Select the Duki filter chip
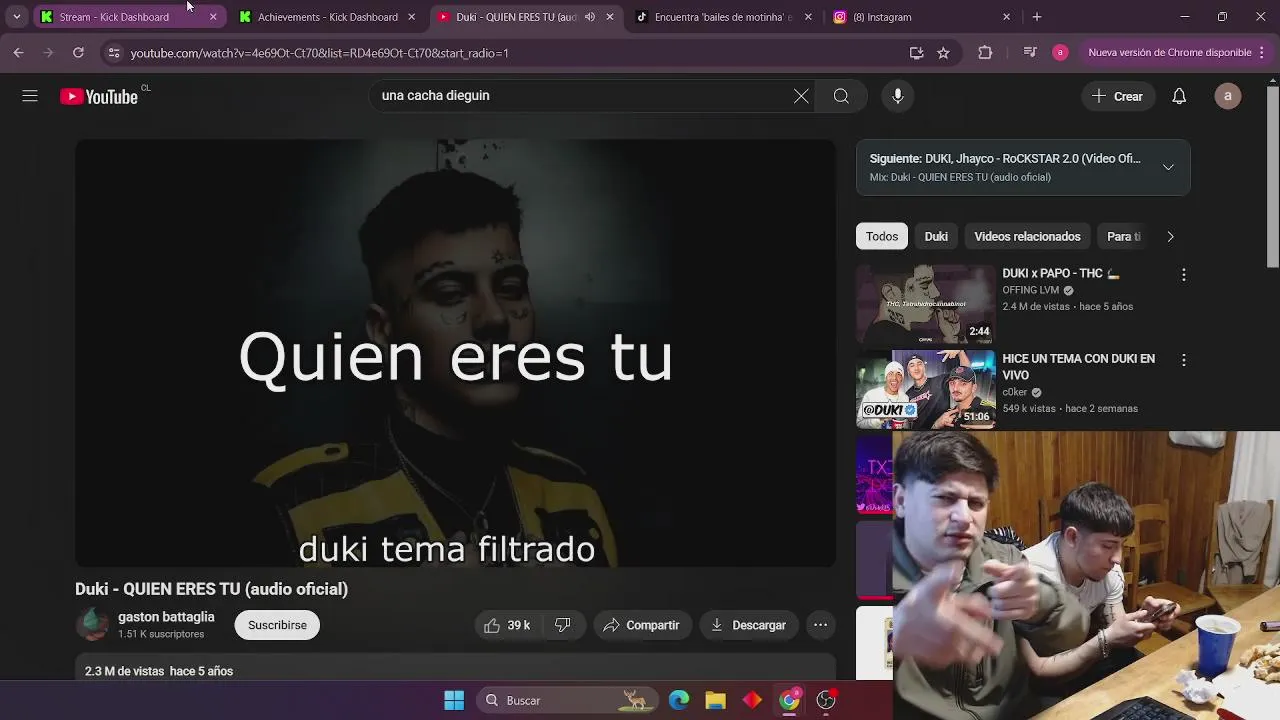 pos(936,237)
